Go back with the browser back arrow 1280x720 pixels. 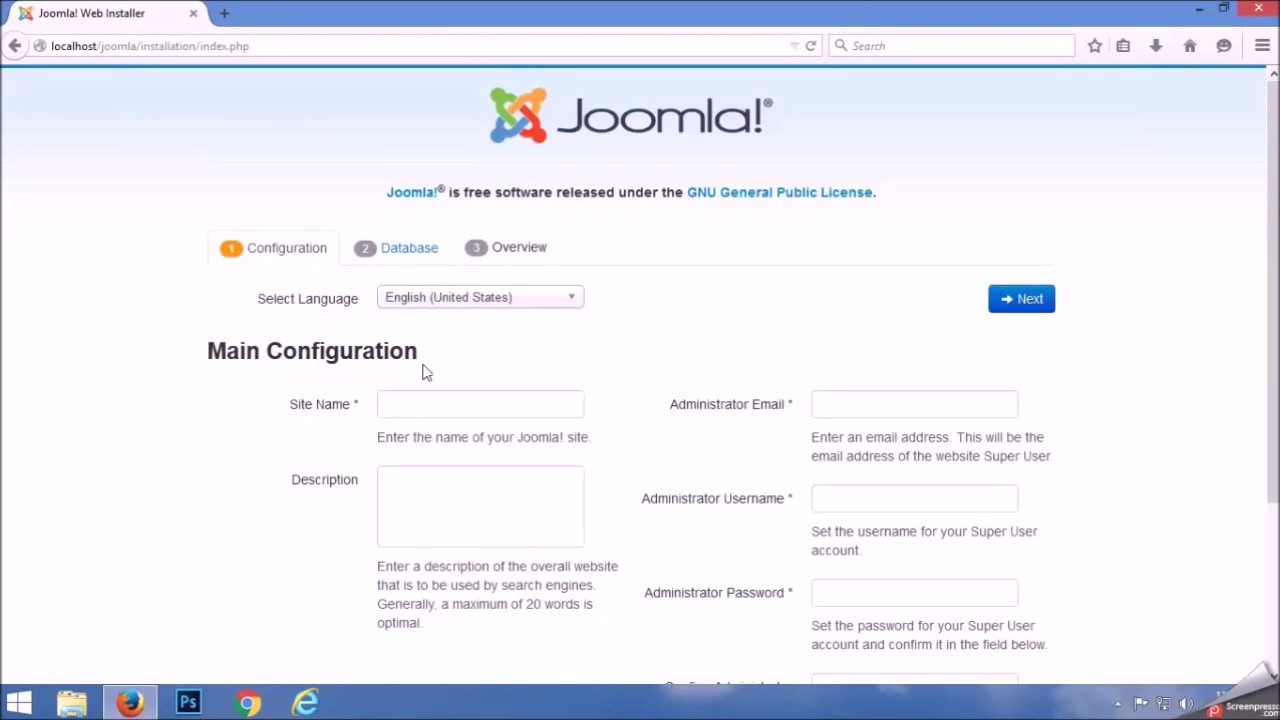point(15,45)
